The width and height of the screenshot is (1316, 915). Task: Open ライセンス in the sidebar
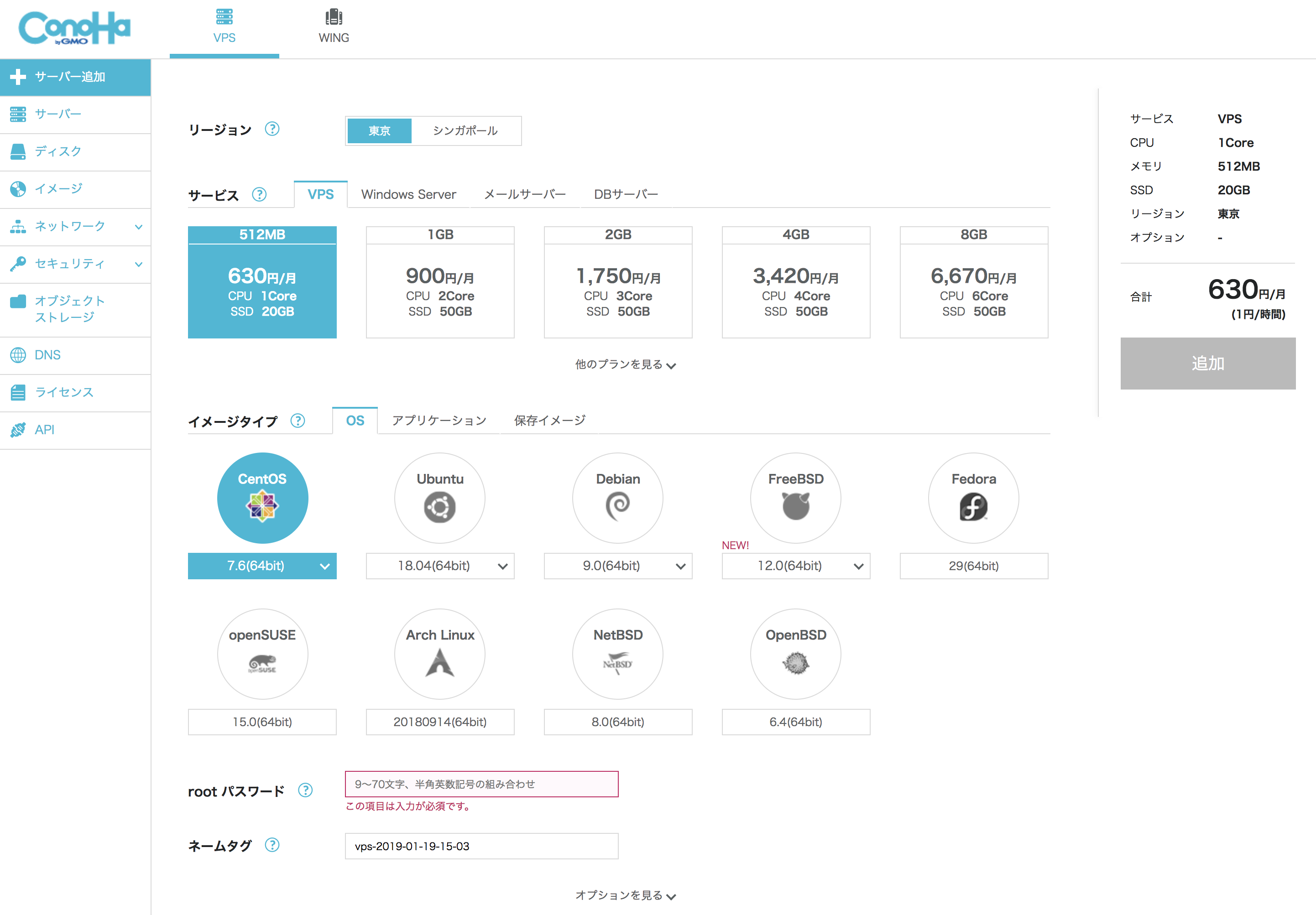(x=75, y=392)
